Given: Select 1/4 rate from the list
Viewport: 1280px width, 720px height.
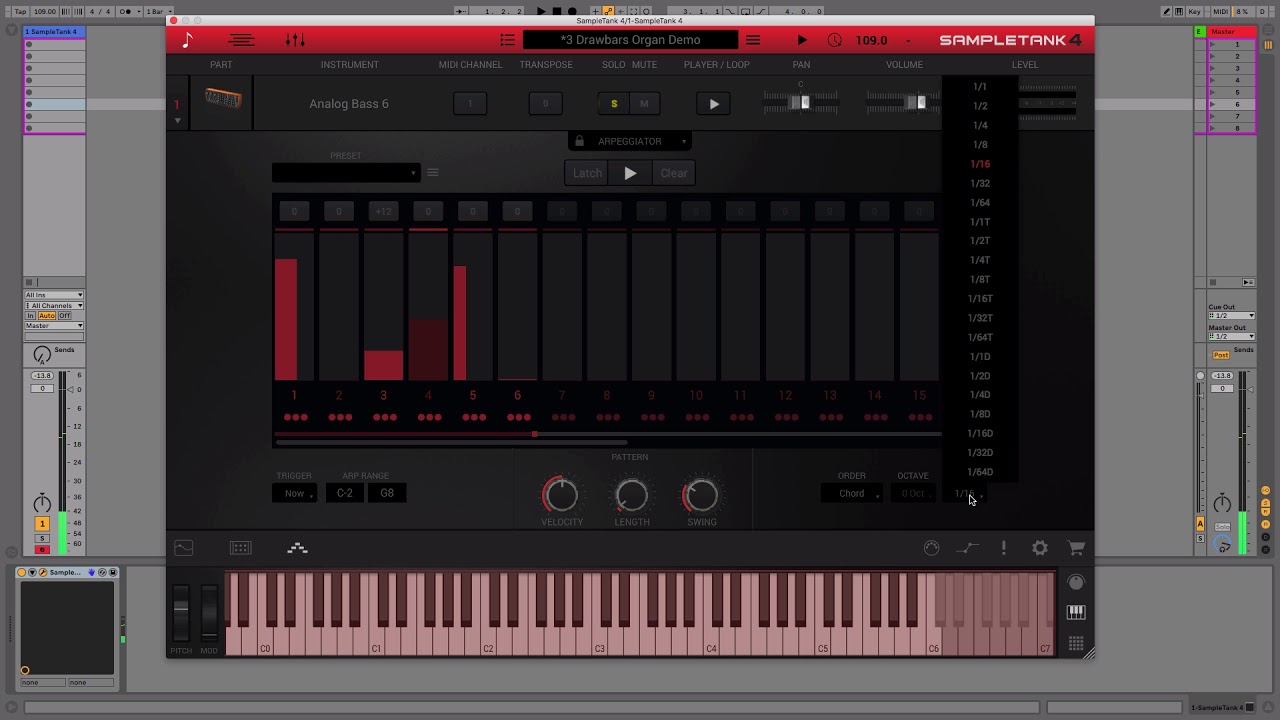Looking at the screenshot, I should (980, 125).
